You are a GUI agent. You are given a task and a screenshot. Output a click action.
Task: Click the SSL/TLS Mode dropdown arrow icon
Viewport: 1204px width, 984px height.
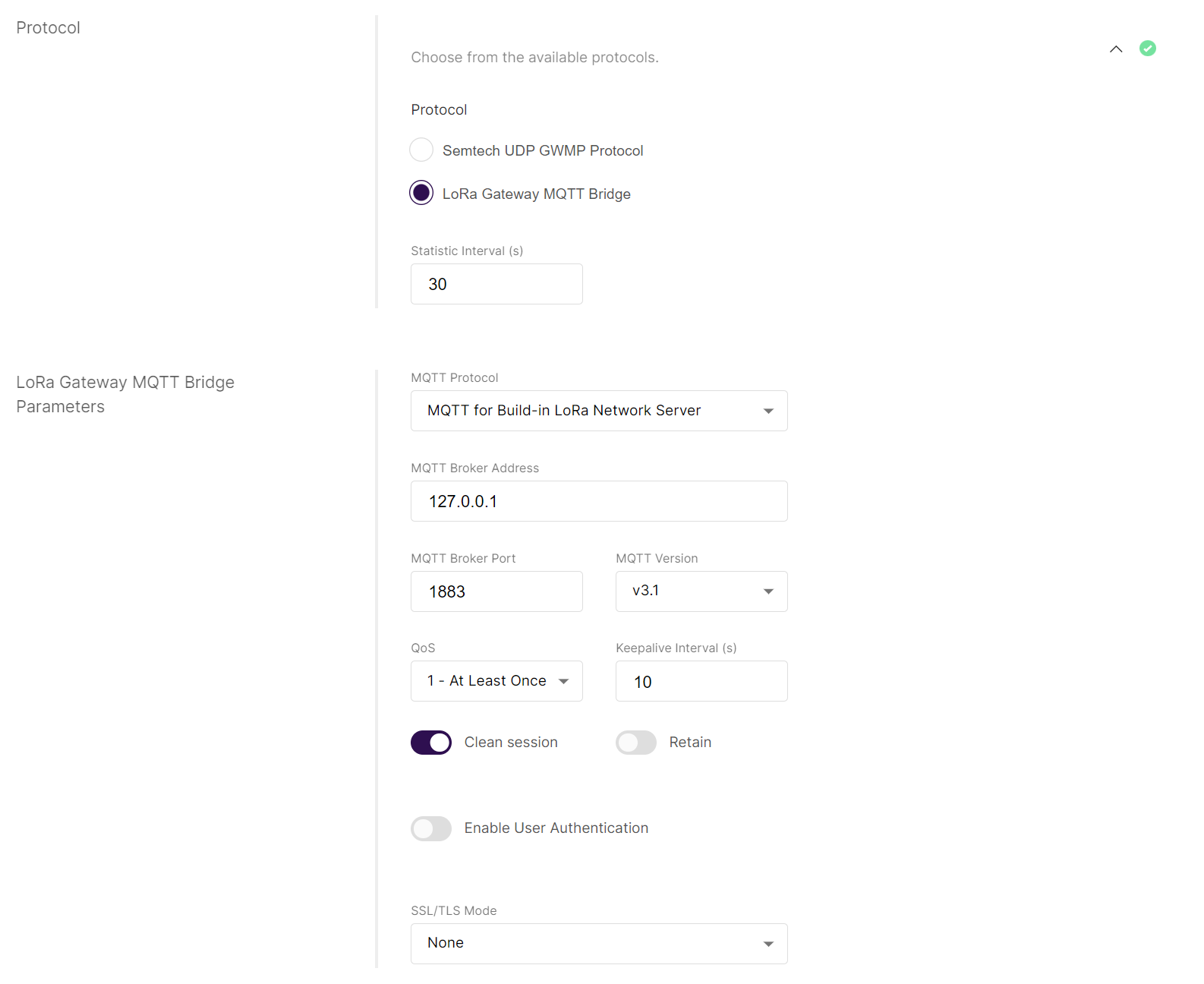(768, 944)
